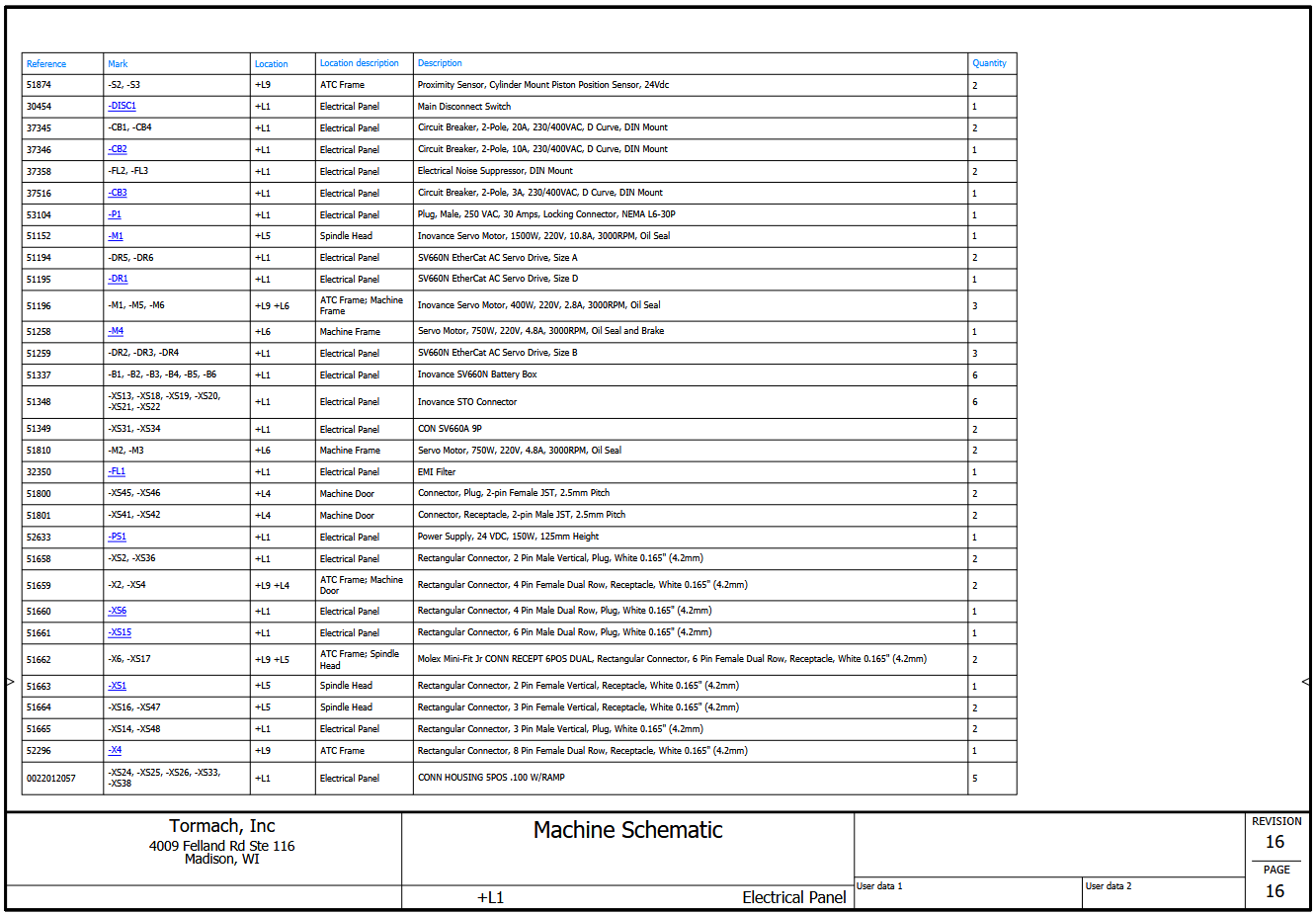This screenshot has width=1316, height=914.
Task: Follow the -CB3 mark link
Action: pos(118,193)
